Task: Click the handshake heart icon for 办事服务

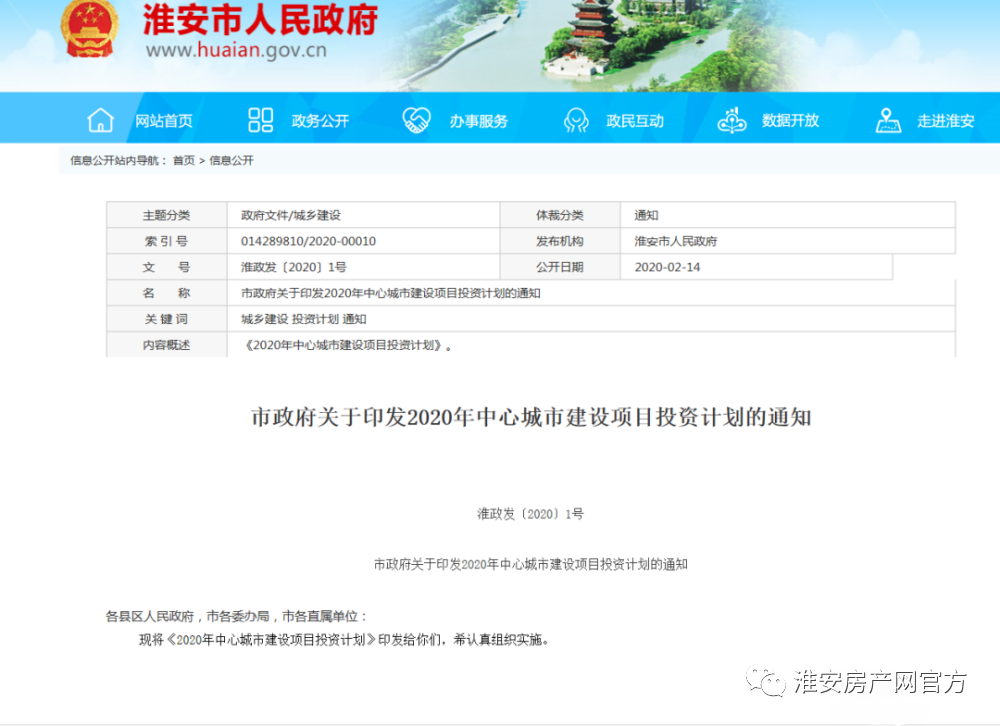Action: (416, 120)
